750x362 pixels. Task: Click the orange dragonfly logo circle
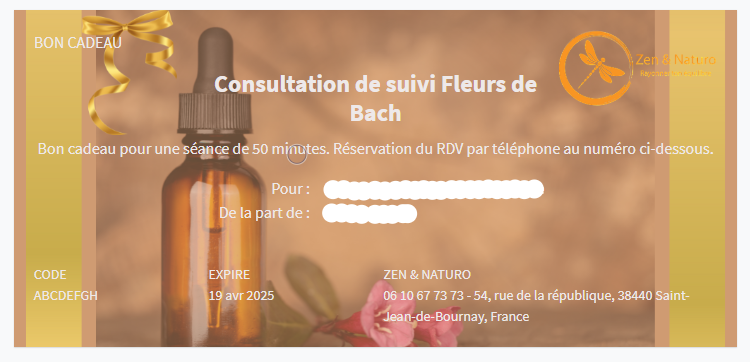tap(596, 68)
